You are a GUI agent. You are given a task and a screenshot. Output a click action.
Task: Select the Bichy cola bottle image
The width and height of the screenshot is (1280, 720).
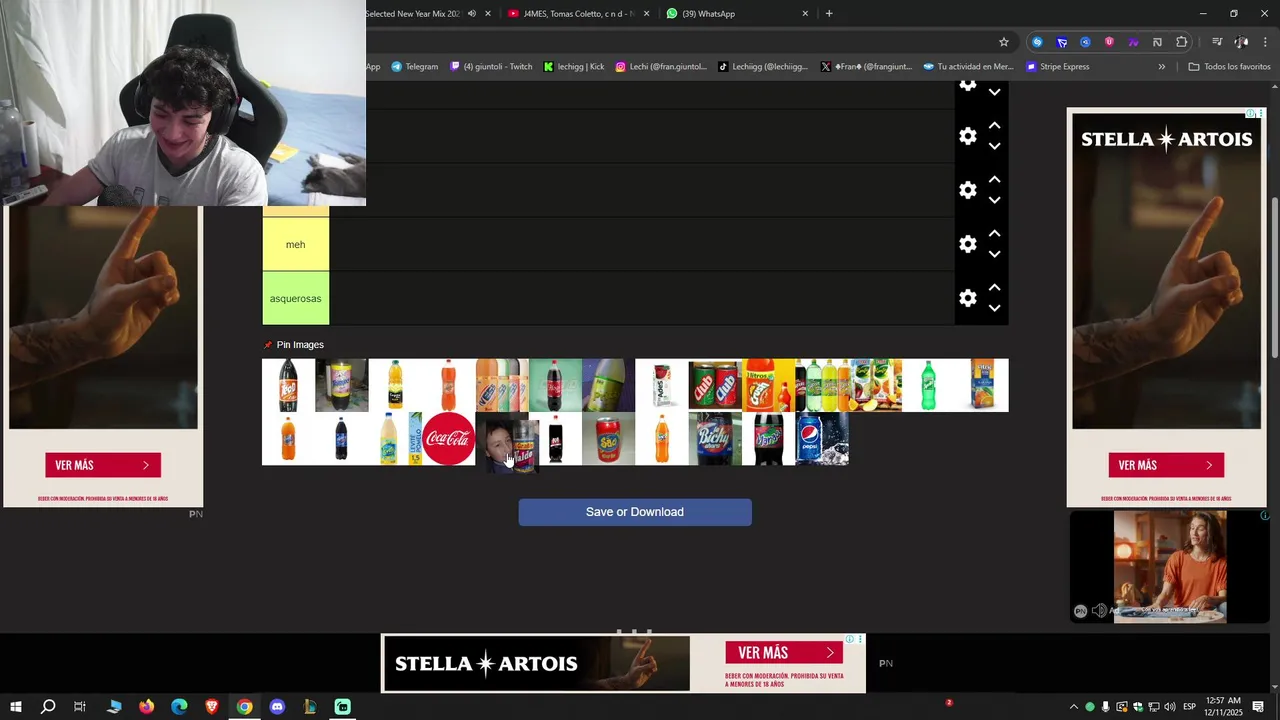(715, 438)
